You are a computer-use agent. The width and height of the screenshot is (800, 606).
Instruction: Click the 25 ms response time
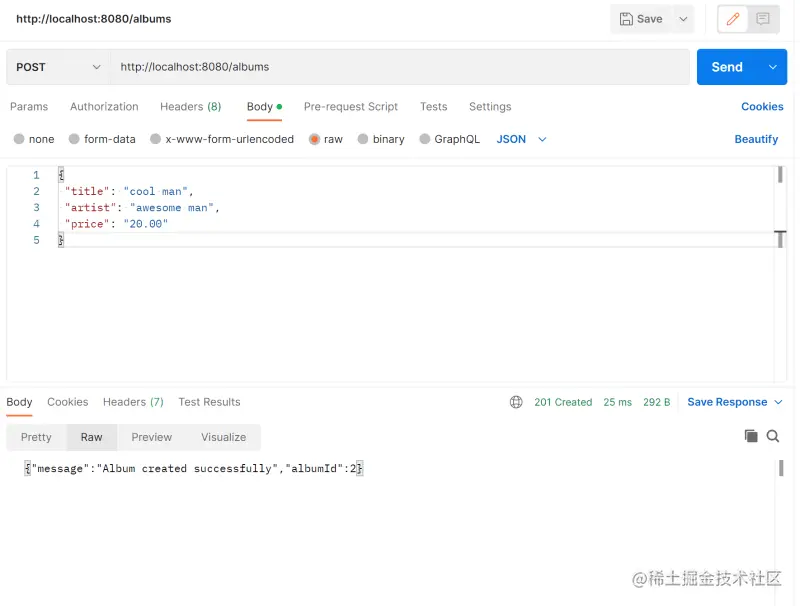click(617, 402)
